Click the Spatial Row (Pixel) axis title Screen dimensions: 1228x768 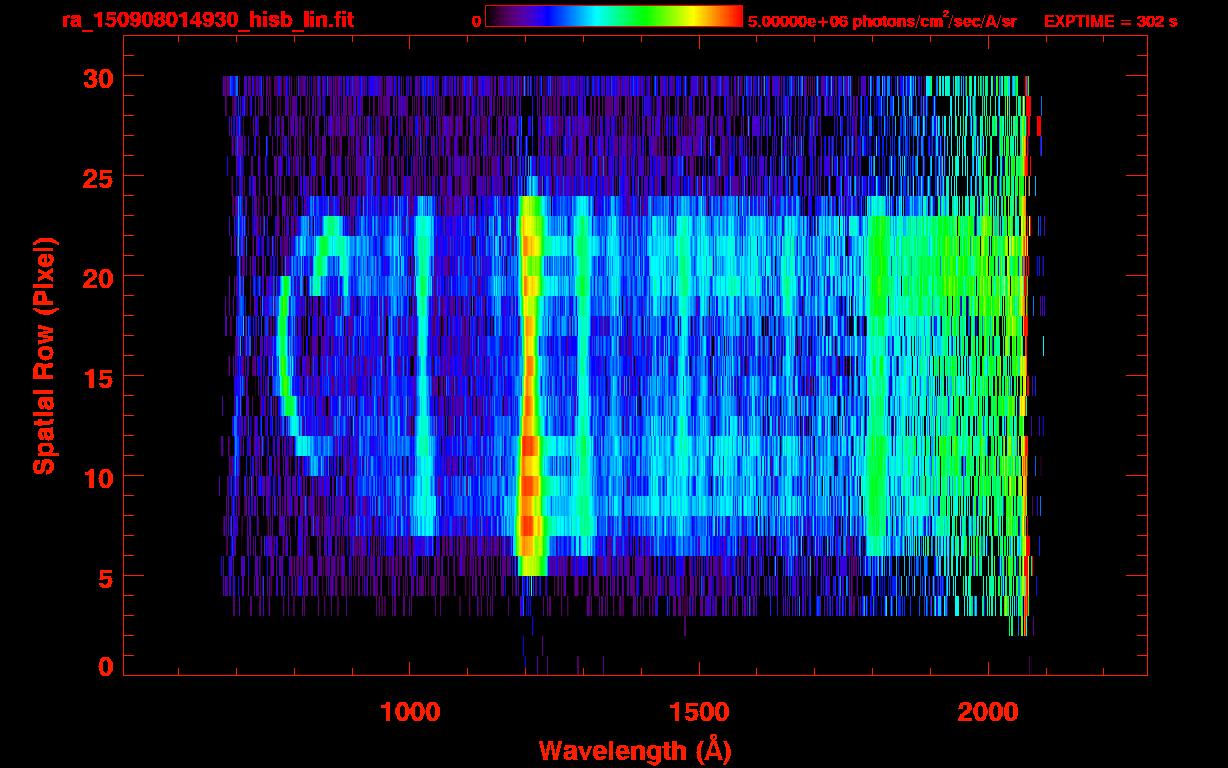(x=45, y=355)
